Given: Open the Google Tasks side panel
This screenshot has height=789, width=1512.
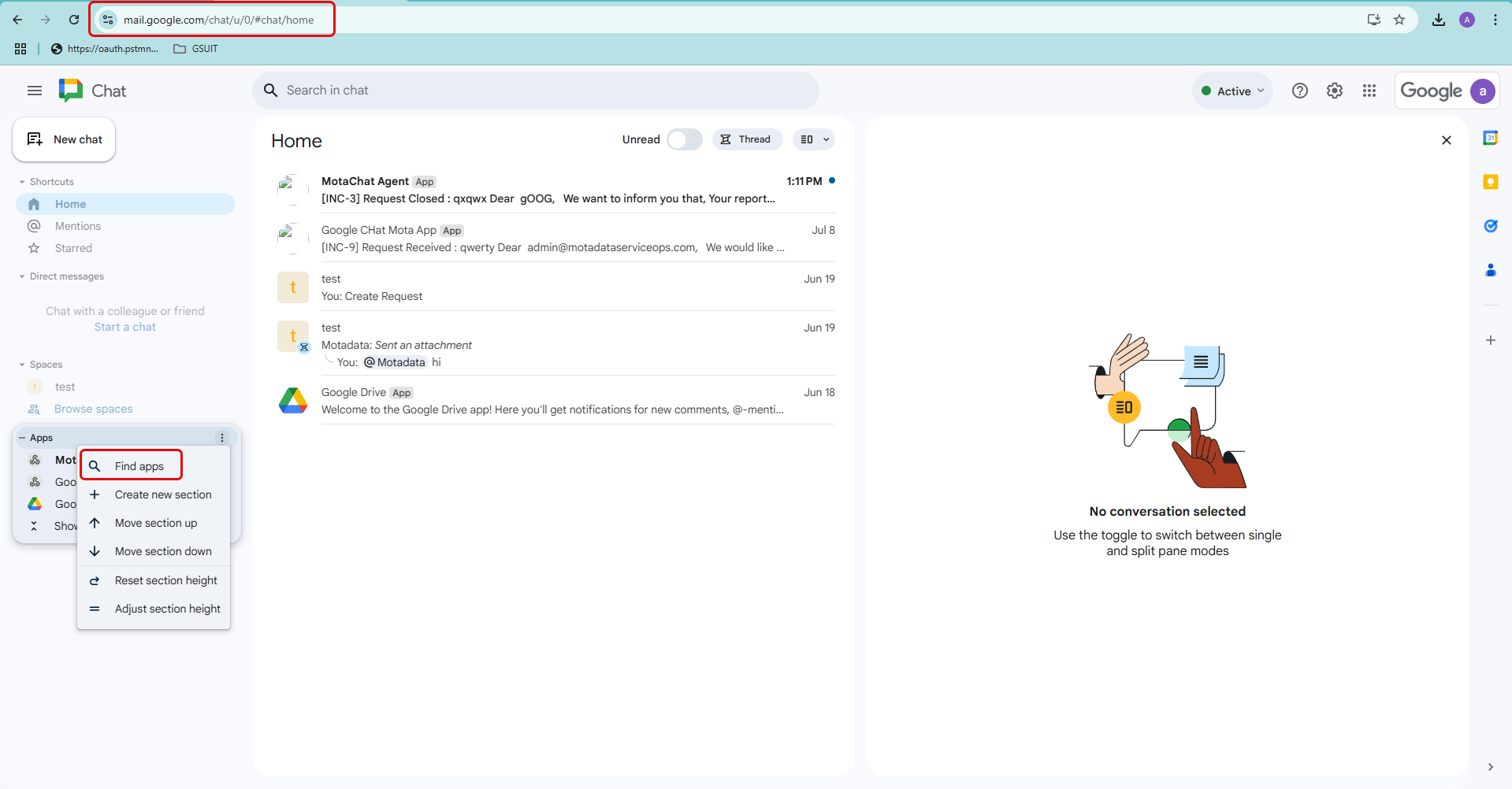Looking at the screenshot, I should click(x=1491, y=226).
